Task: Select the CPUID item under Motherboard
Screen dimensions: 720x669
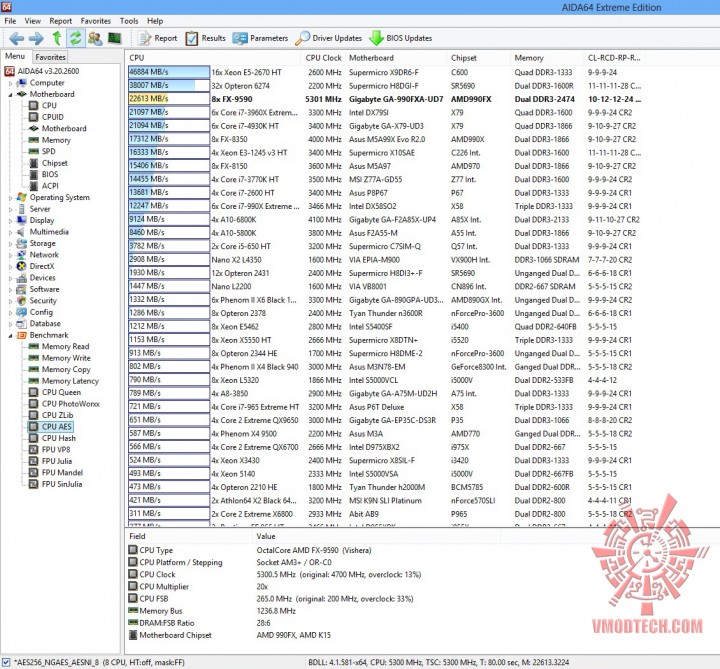Action: [x=46, y=117]
